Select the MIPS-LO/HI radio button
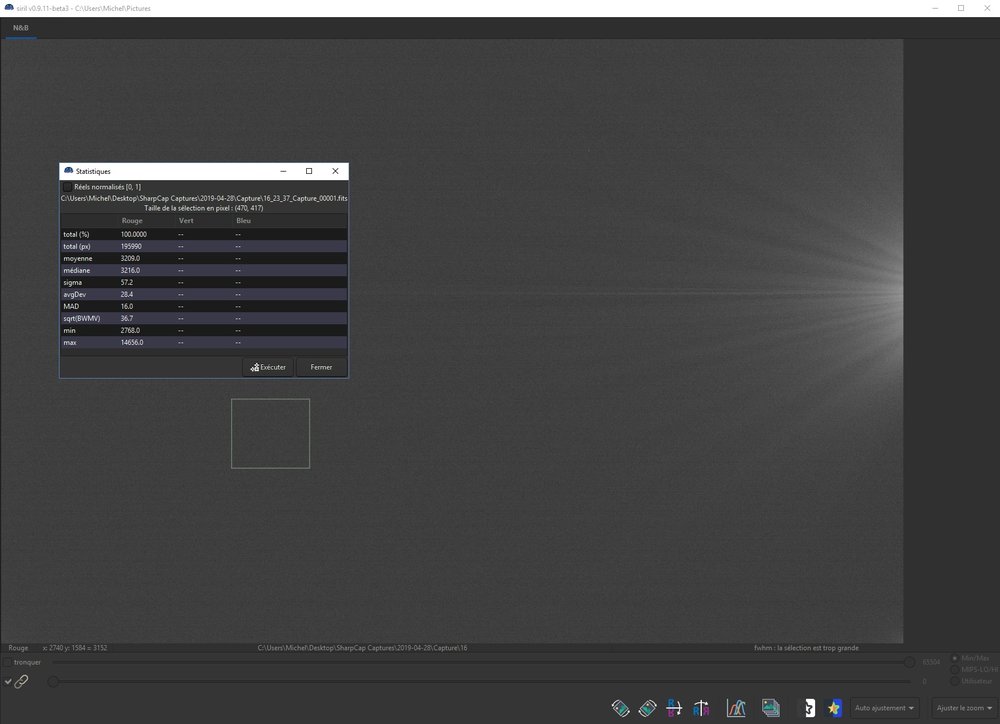The height and width of the screenshot is (724, 1000). 955,669
